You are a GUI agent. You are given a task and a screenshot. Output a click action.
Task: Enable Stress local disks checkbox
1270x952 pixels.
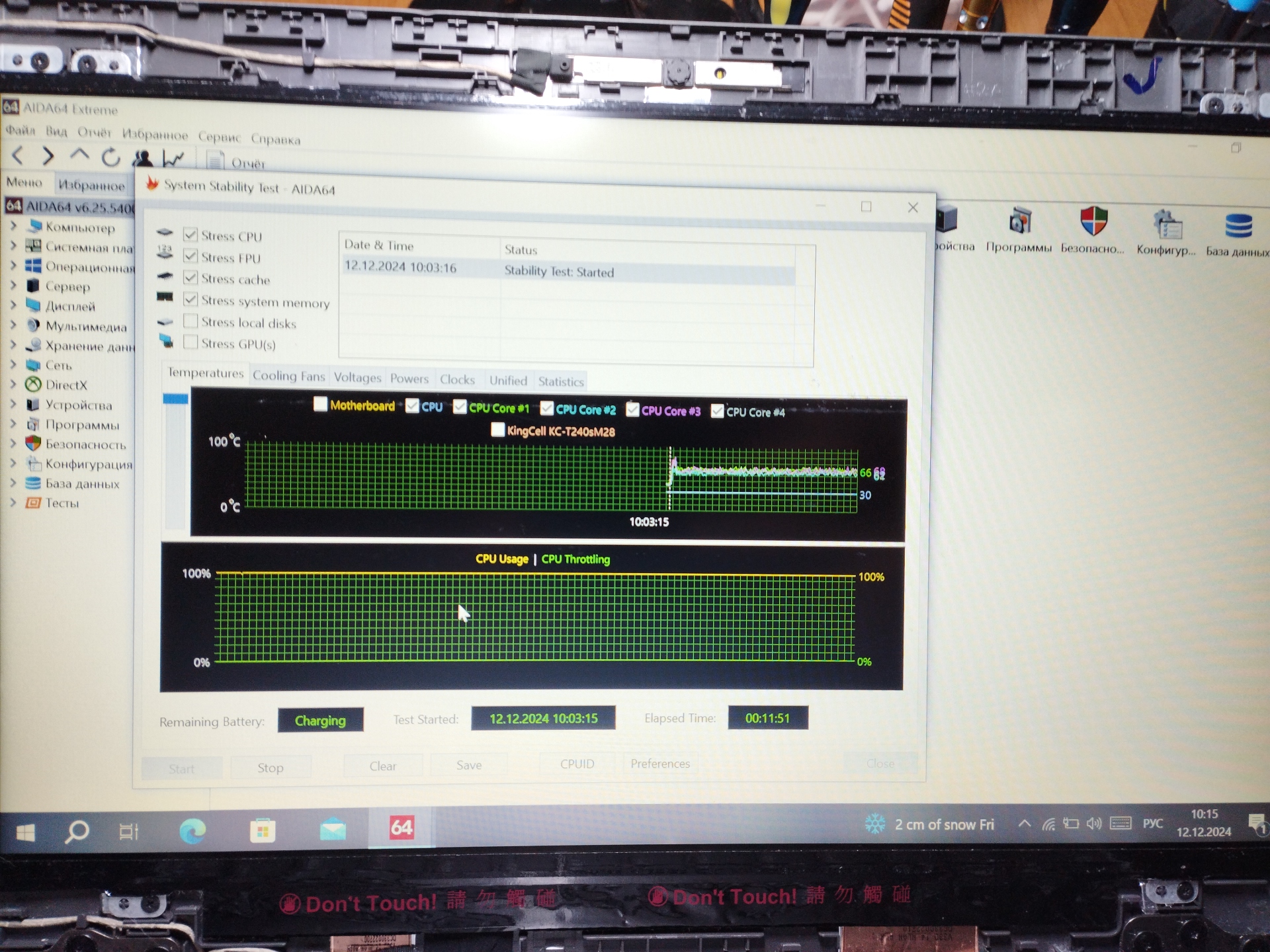[x=190, y=321]
